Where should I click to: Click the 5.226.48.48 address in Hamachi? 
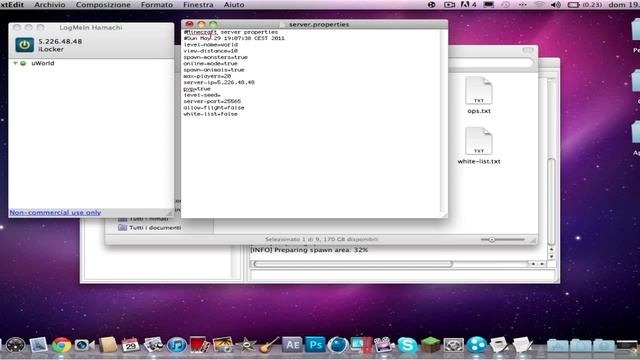coord(60,41)
